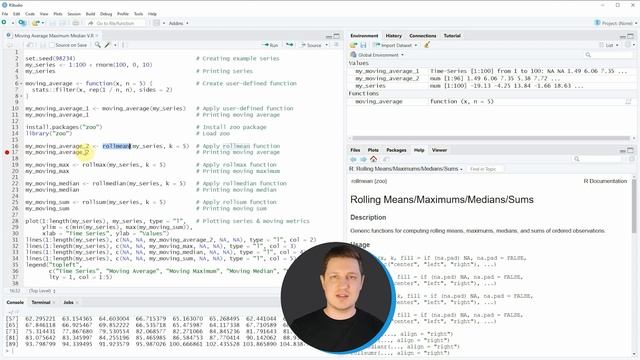The height and width of the screenshot is (360, 640).
Task: Close the Moving Average Maximum Median script tab
Action: tap(97, 36)
